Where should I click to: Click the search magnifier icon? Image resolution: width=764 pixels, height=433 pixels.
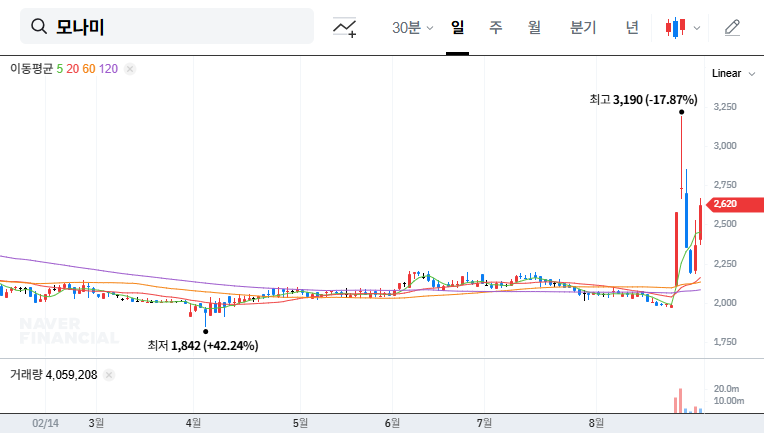click(x=39, y=26)
